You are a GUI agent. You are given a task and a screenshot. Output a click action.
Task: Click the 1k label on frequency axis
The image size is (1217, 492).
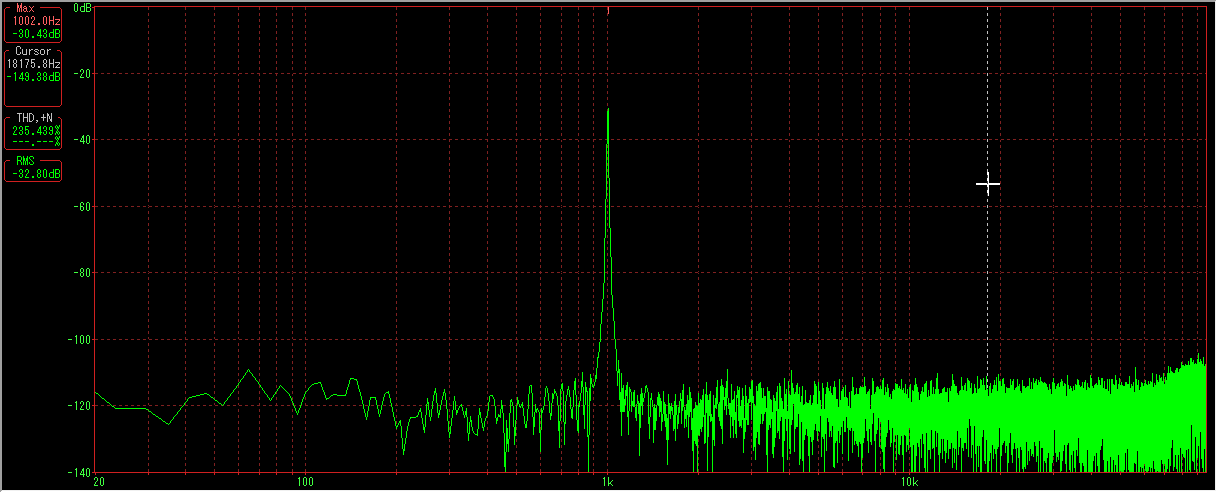point(607,482)
